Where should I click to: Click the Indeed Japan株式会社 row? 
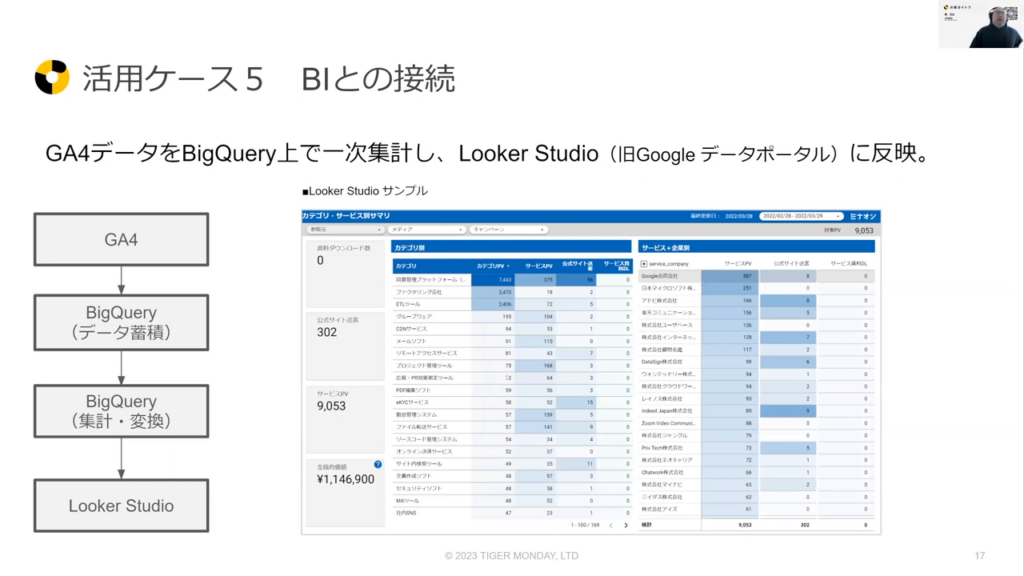[668, 410]
